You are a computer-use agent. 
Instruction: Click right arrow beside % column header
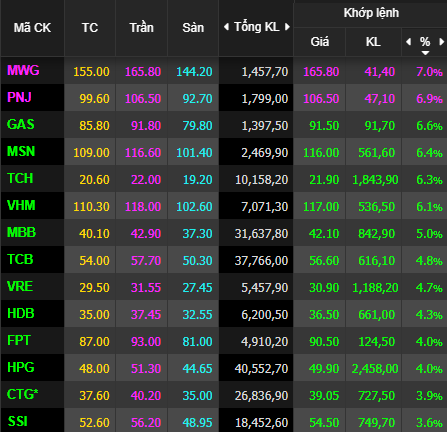[442, 42]
